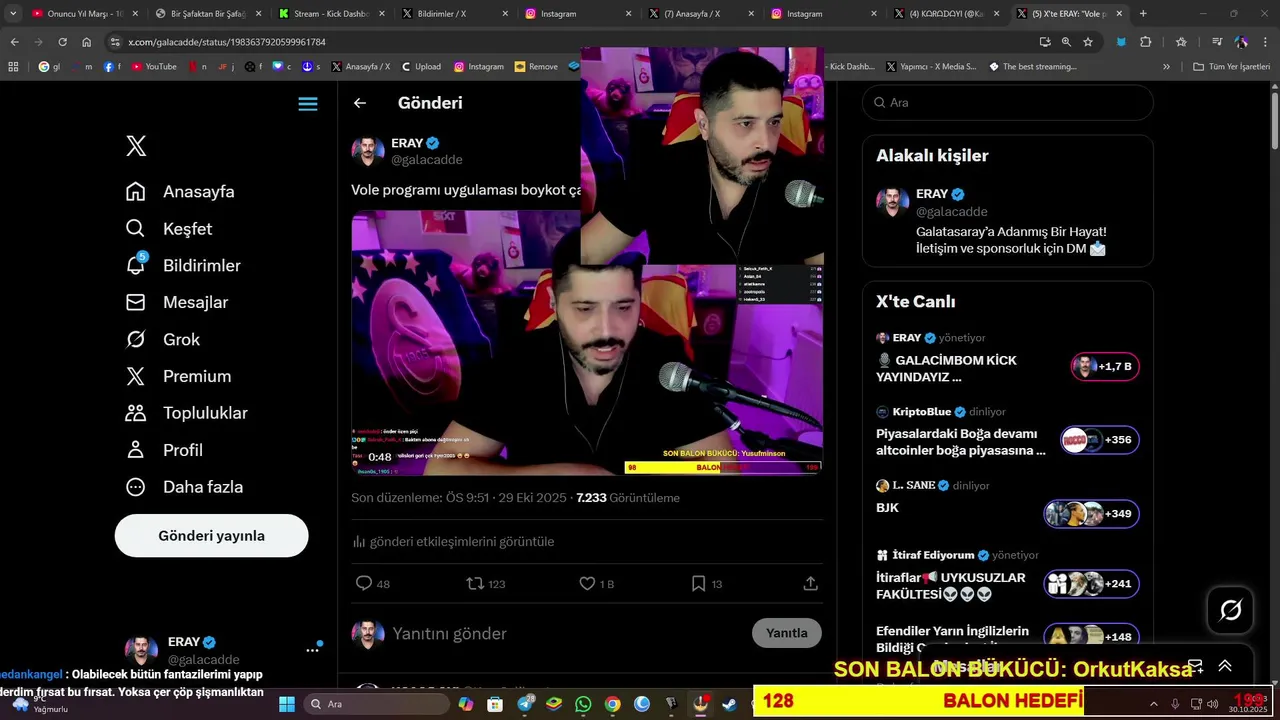Open 'Tüm Yer İşaretleri' folder
The height and width of the screenshot is (720, 1280).
tap(1231, 67)
